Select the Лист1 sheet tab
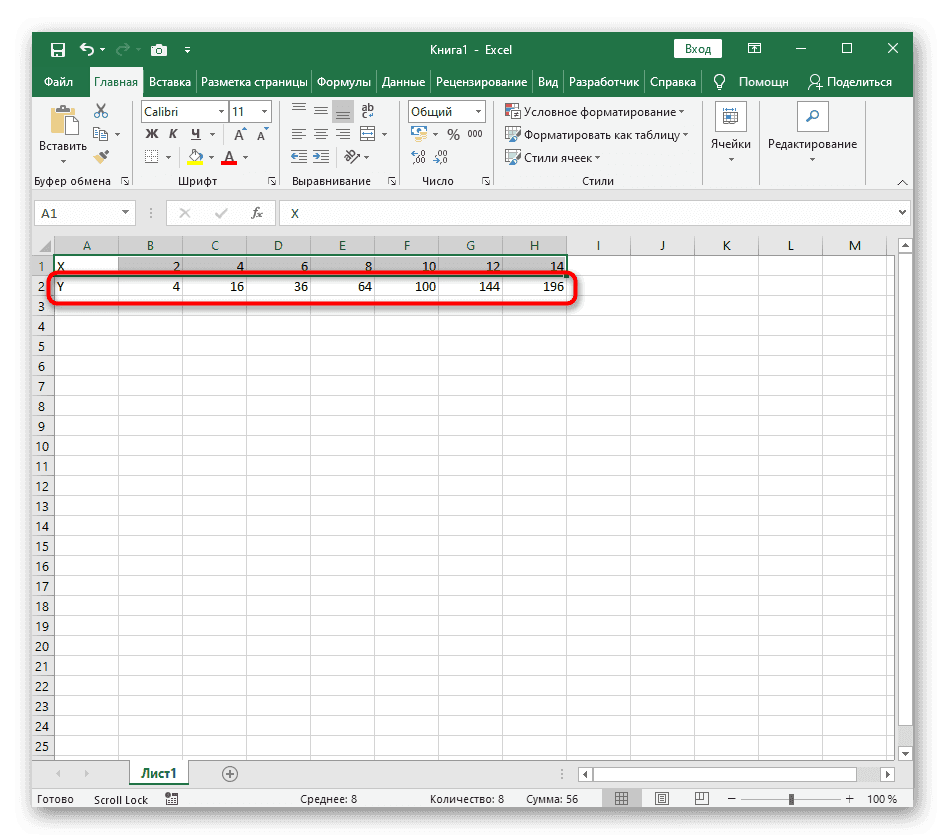The height and width of the screenshot is (839, 945). click(158, 773)
